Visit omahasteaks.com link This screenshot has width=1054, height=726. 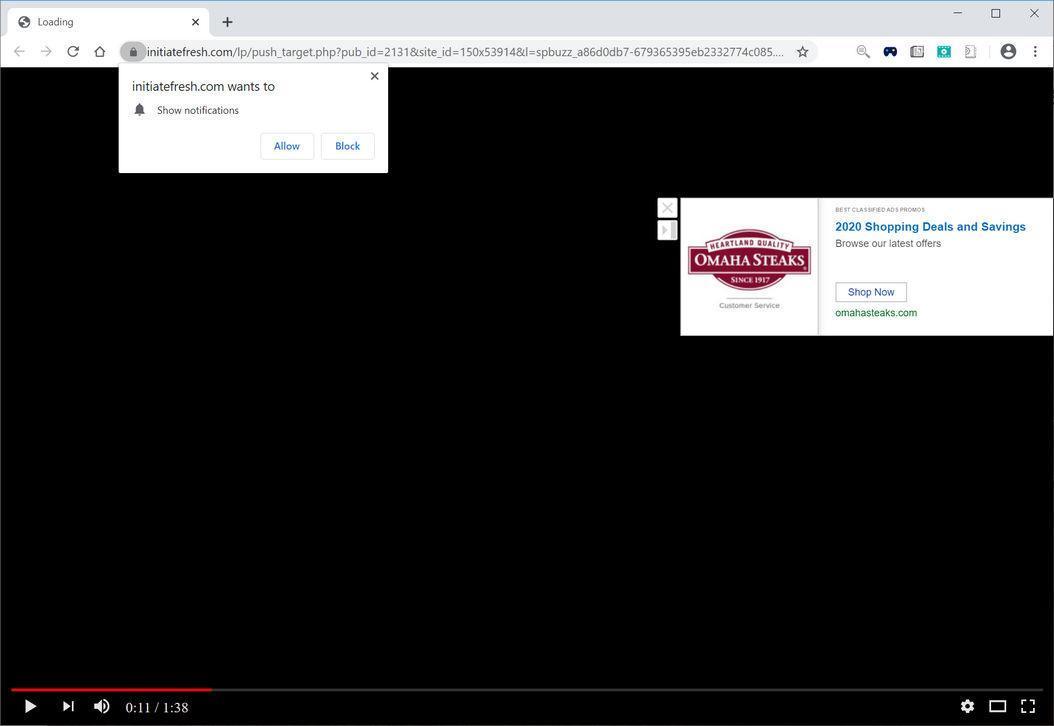[876, 313]
